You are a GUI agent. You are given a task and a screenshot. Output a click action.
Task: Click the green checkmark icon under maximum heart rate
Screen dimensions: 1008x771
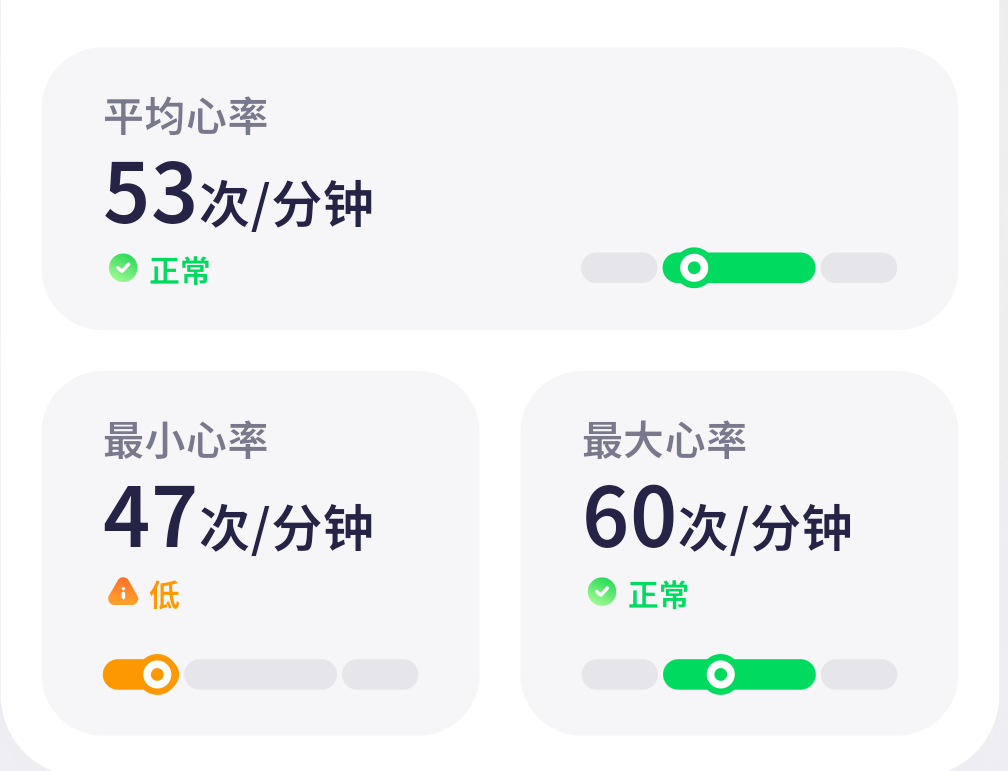(602, 592)
